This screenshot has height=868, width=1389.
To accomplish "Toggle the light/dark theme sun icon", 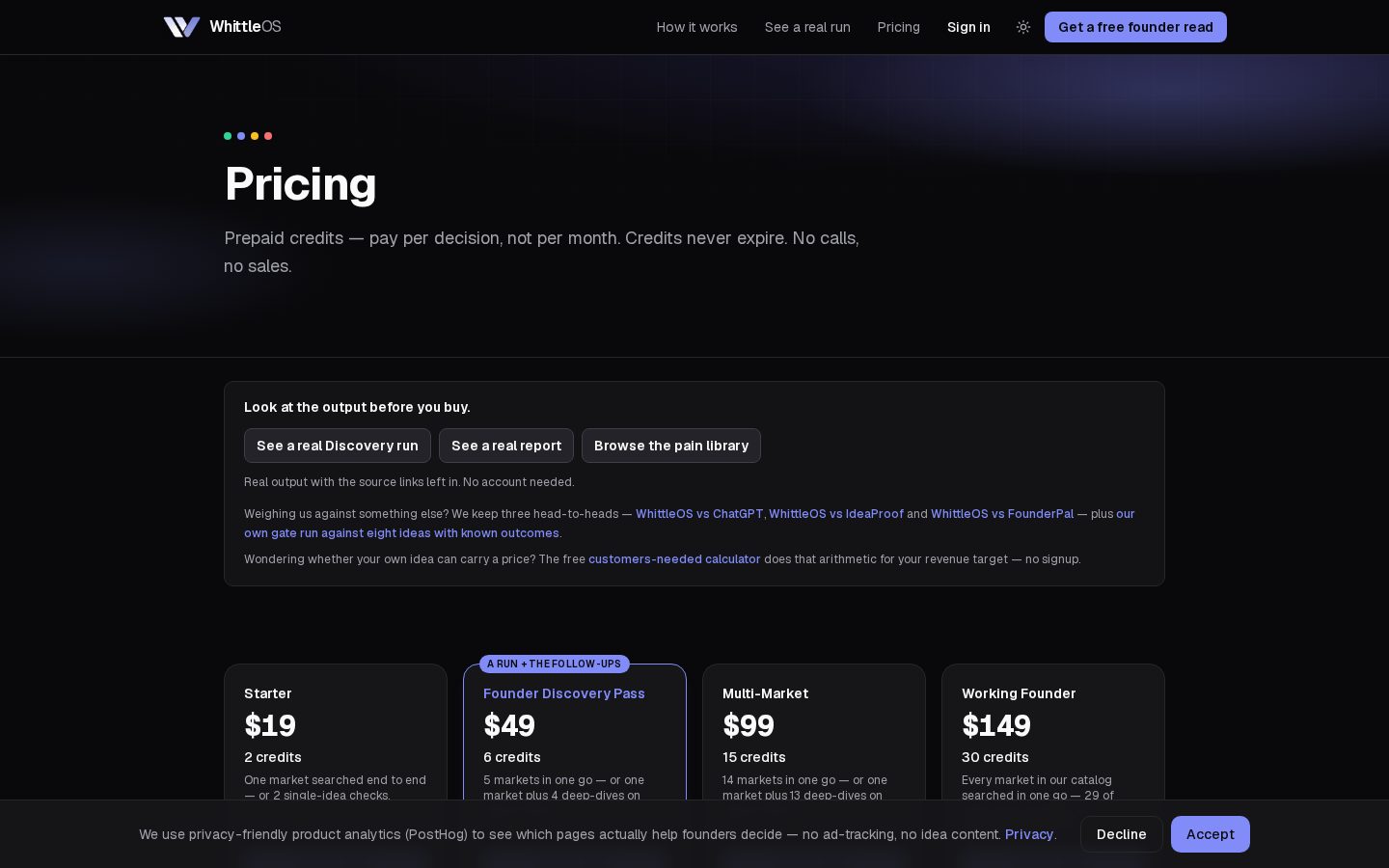I will pyautogui.click(x=1023, y=27).
